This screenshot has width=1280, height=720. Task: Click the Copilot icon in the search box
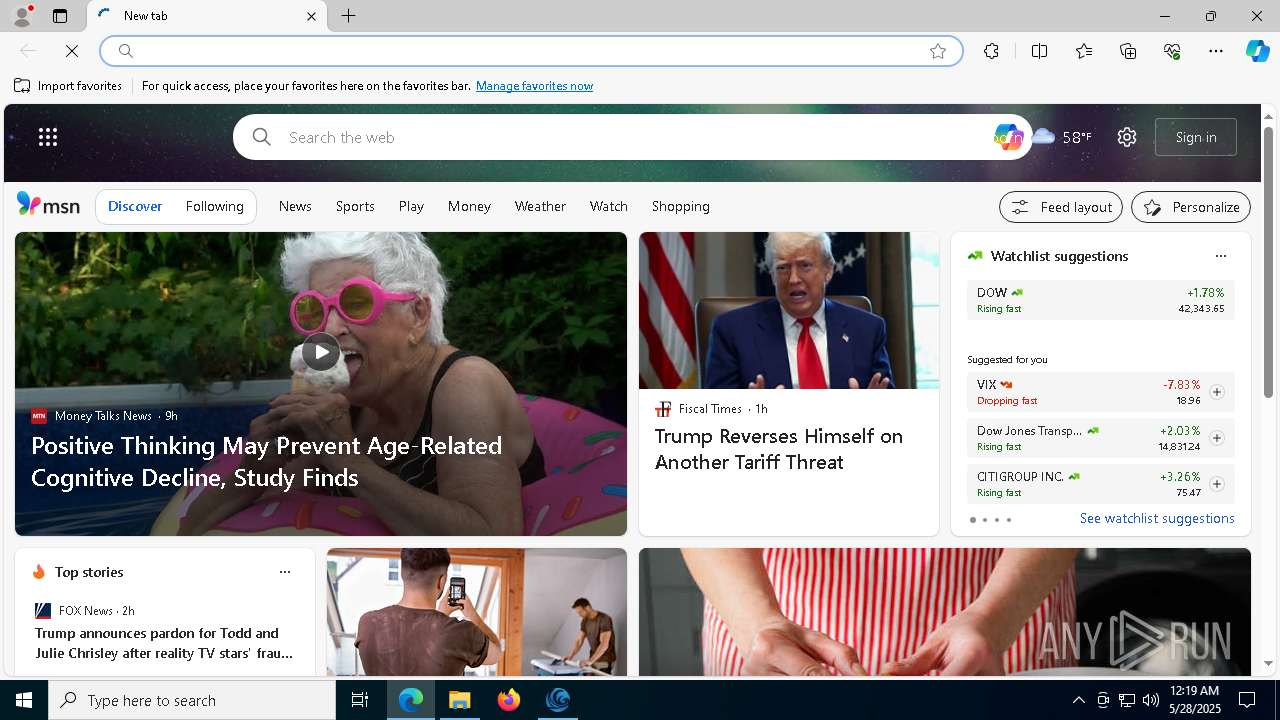[x=1008, y=137]
